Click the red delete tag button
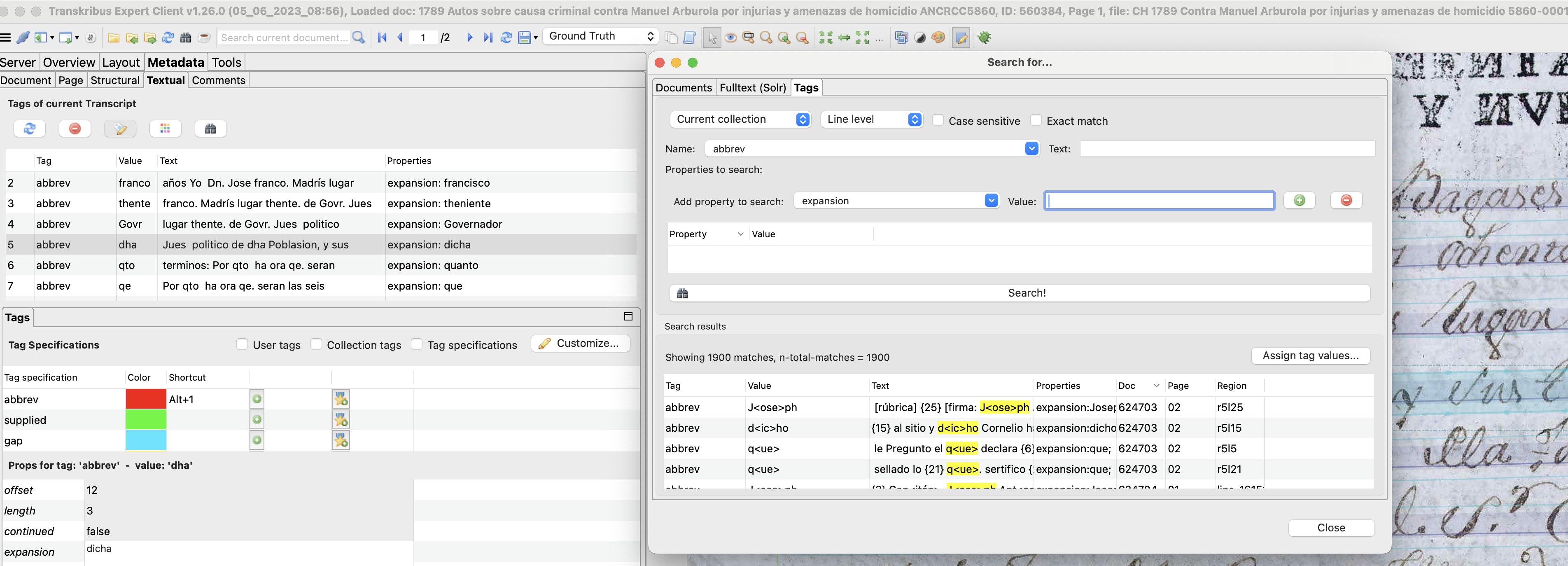 point(75,129)
